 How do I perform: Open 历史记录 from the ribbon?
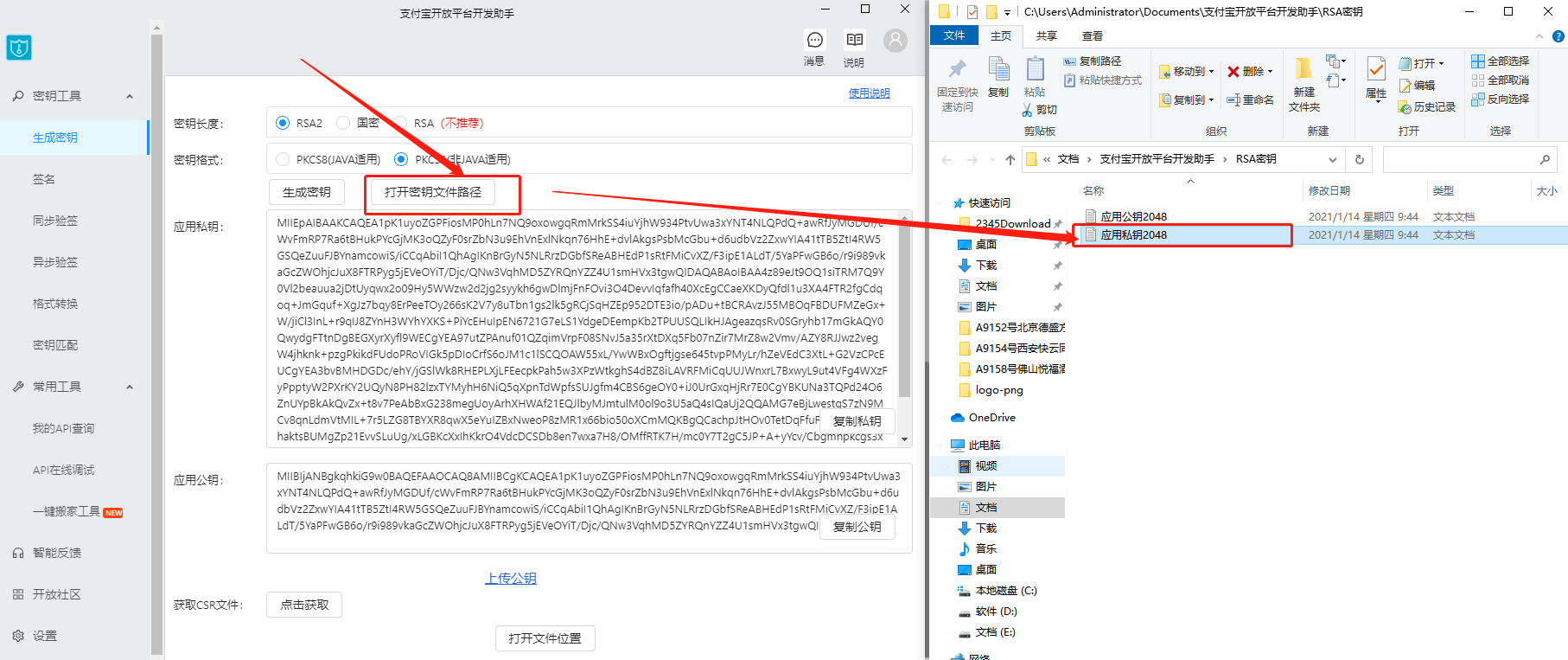coord(1427,107)
